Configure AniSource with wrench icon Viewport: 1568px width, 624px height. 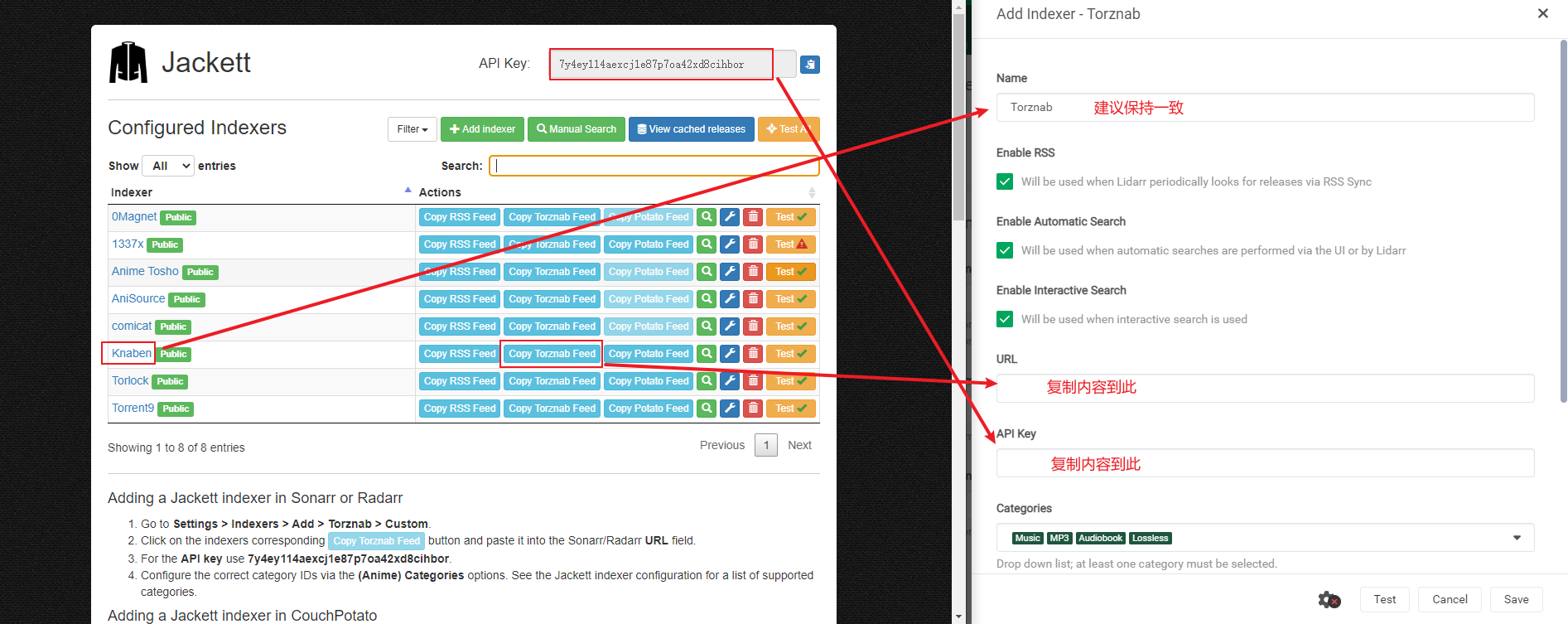(x=730, y=299)
